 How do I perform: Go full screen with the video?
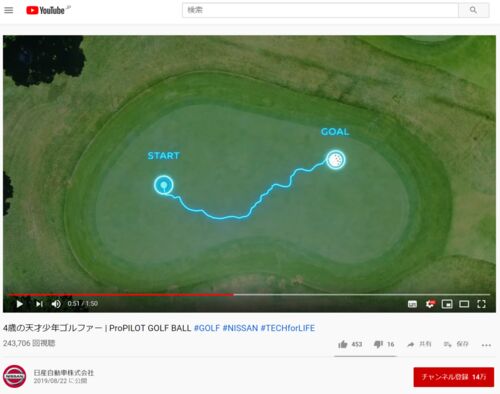[x=481, y=304]
